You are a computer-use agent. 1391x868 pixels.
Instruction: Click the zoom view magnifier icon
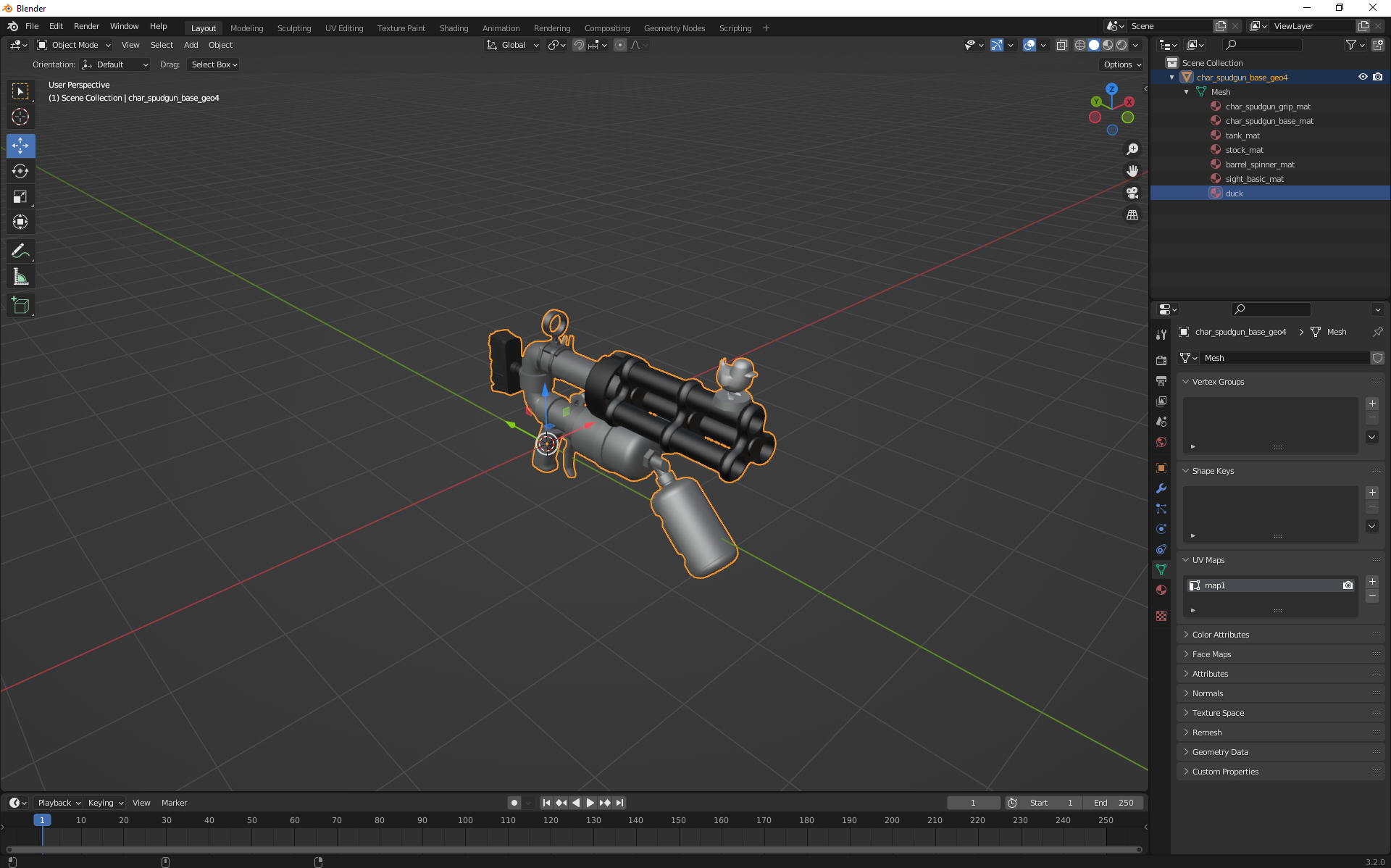coord(1132,149)
